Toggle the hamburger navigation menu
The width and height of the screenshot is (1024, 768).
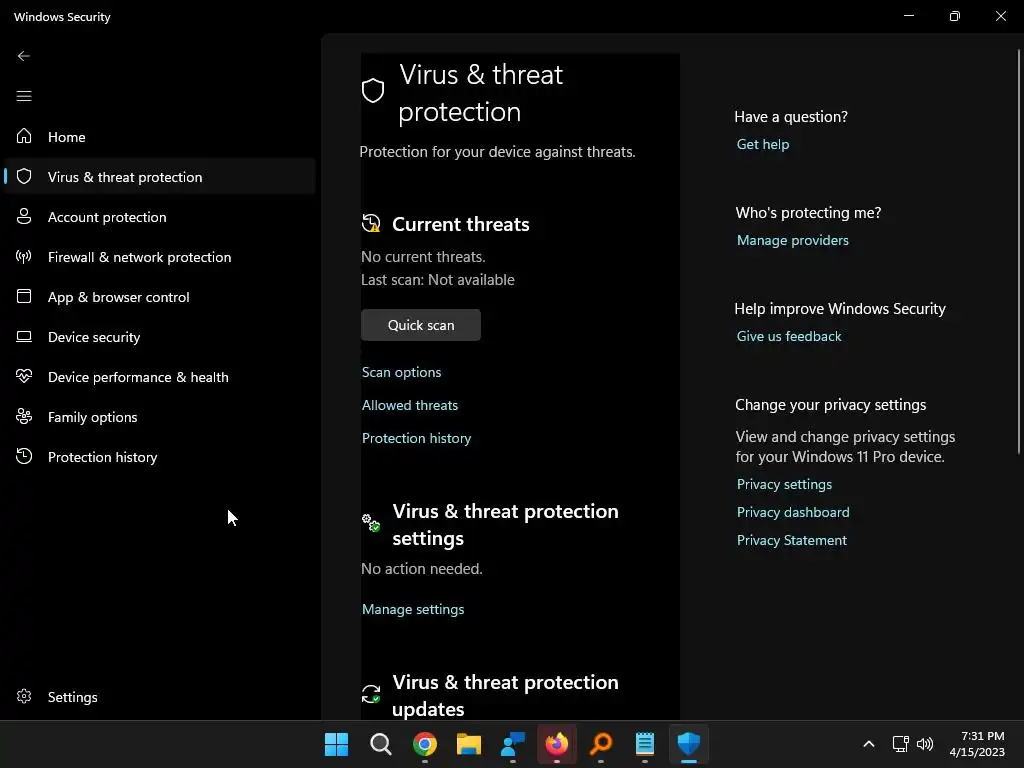point(24,97)
